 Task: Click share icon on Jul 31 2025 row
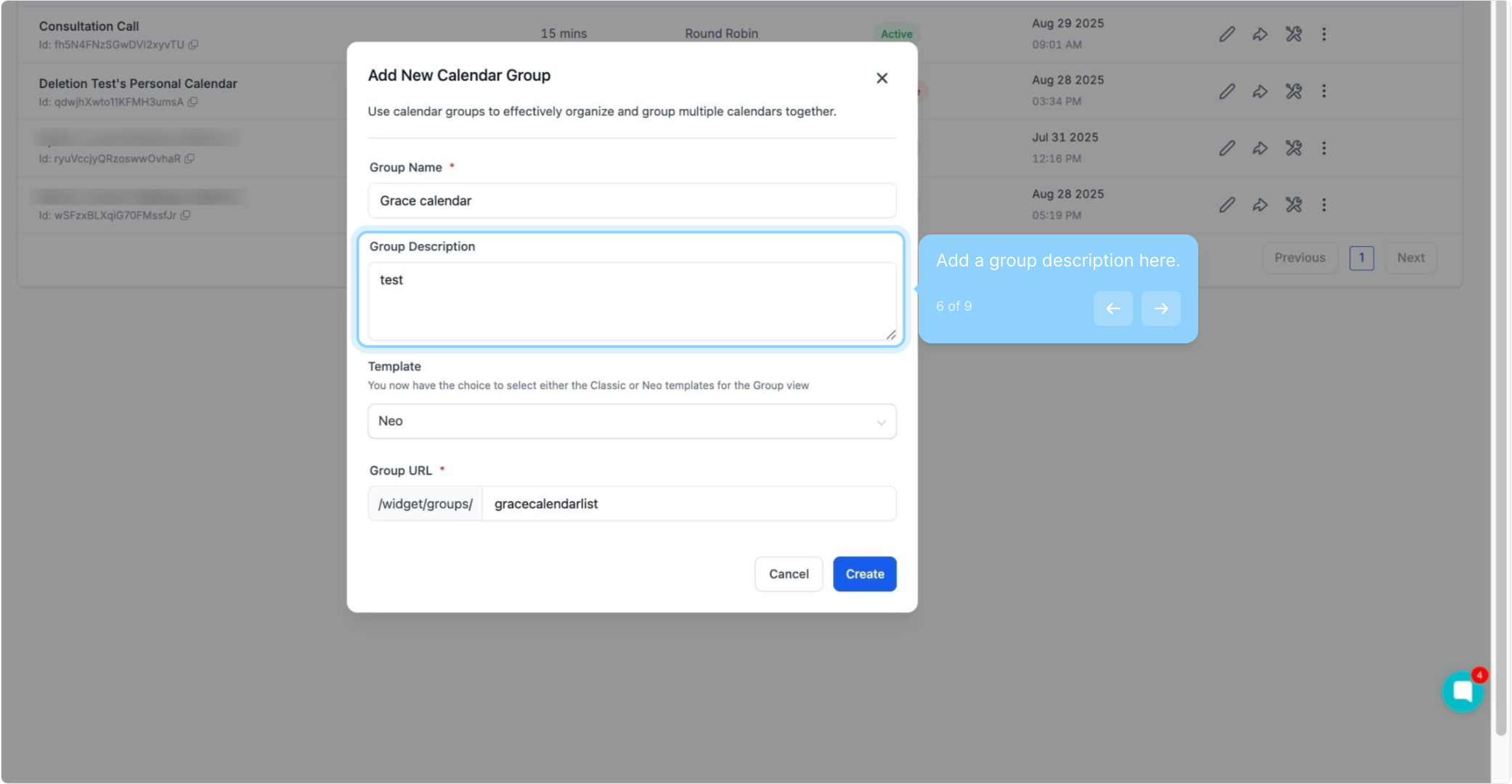(x=1260, y=148)
